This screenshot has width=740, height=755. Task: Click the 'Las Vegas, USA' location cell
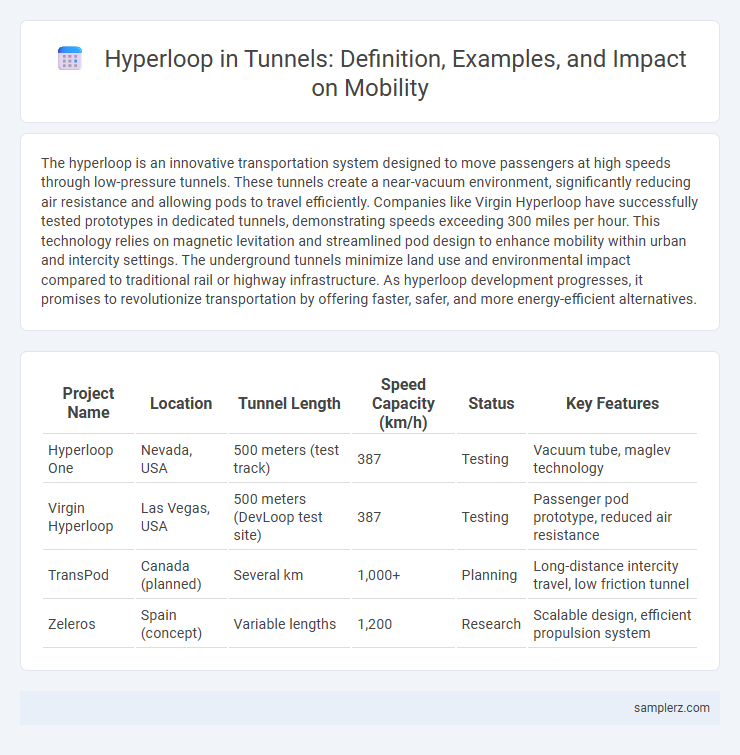[181, 517]
